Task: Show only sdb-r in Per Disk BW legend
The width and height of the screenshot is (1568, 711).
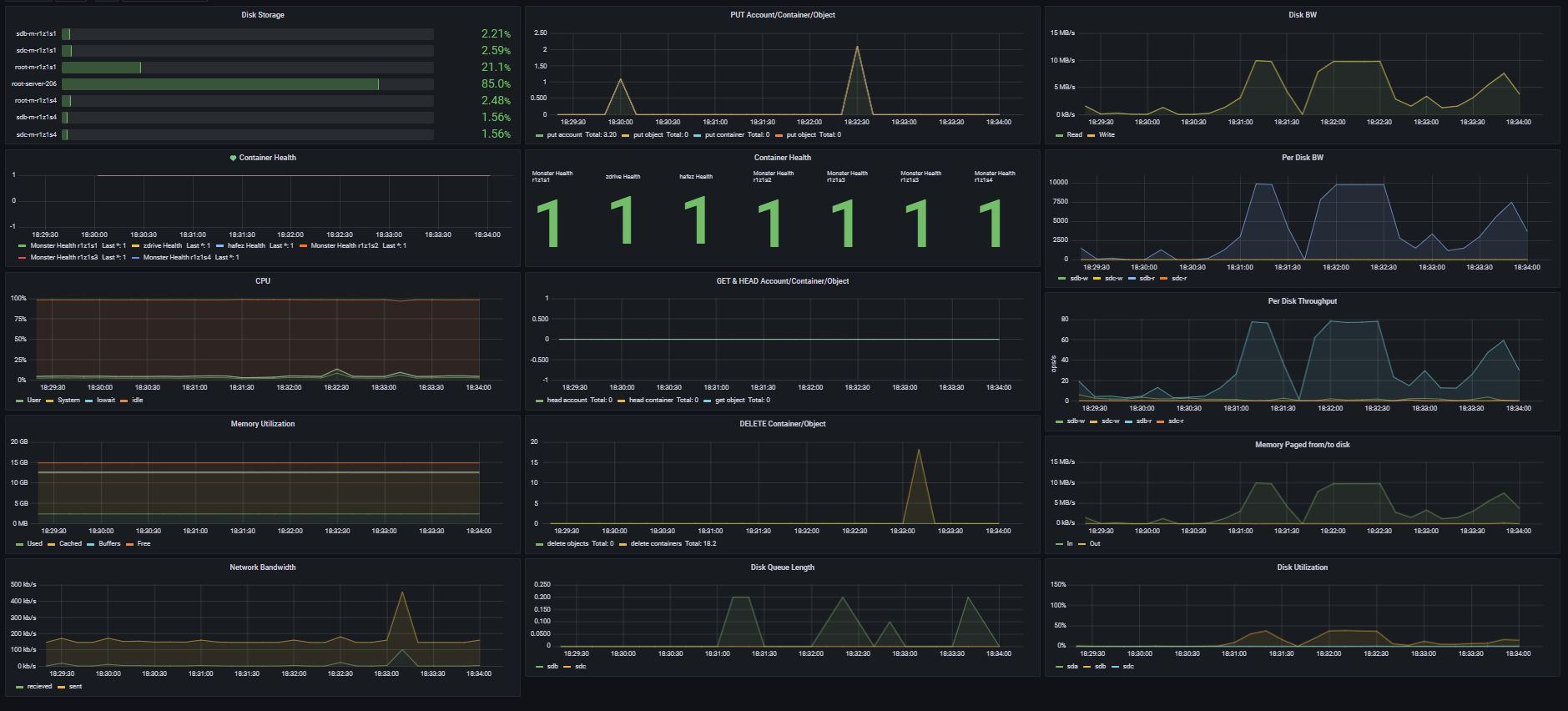Action: coord(1147,279)
